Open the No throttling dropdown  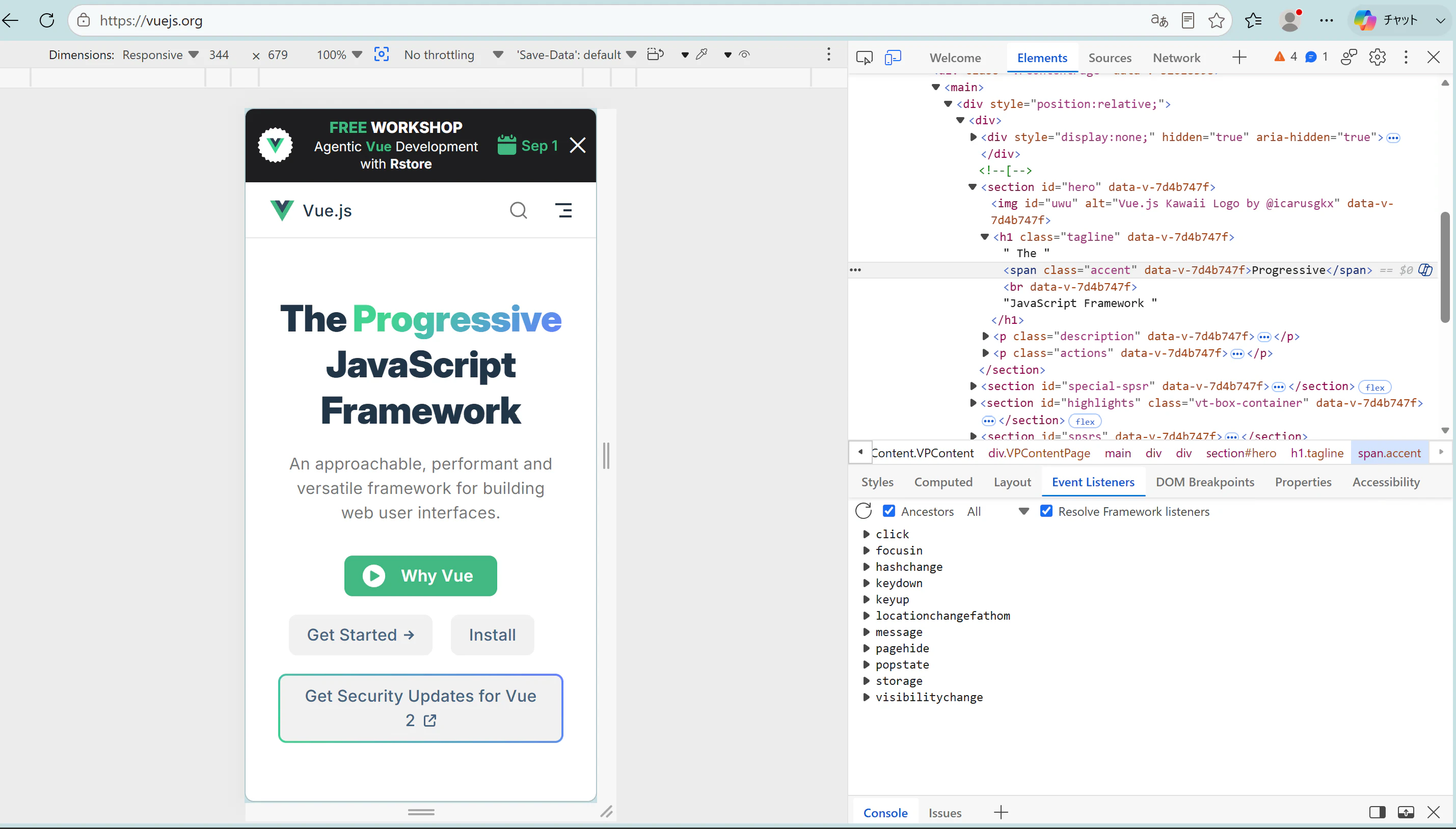pos(453,54)
